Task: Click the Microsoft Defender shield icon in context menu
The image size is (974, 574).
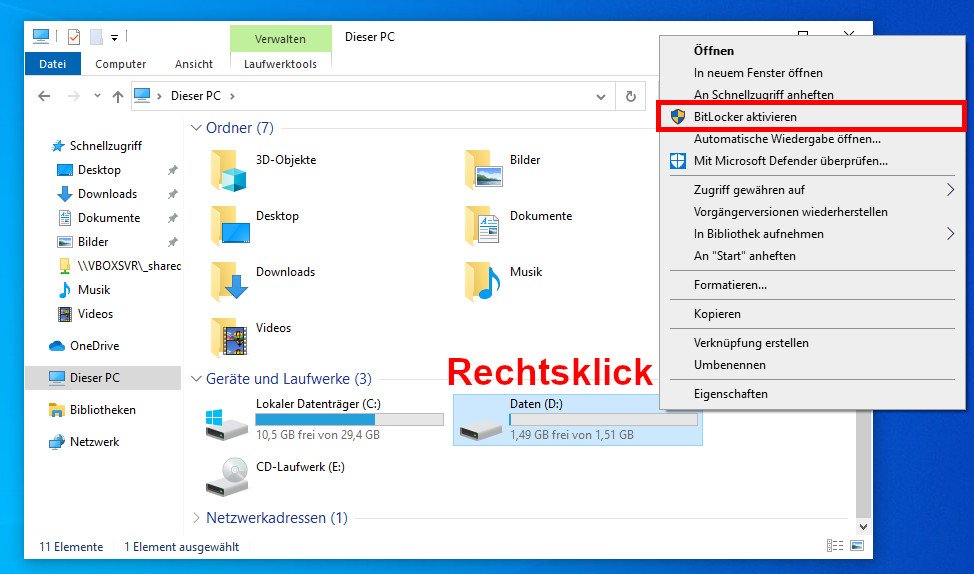Action: (x=678, y=161)
